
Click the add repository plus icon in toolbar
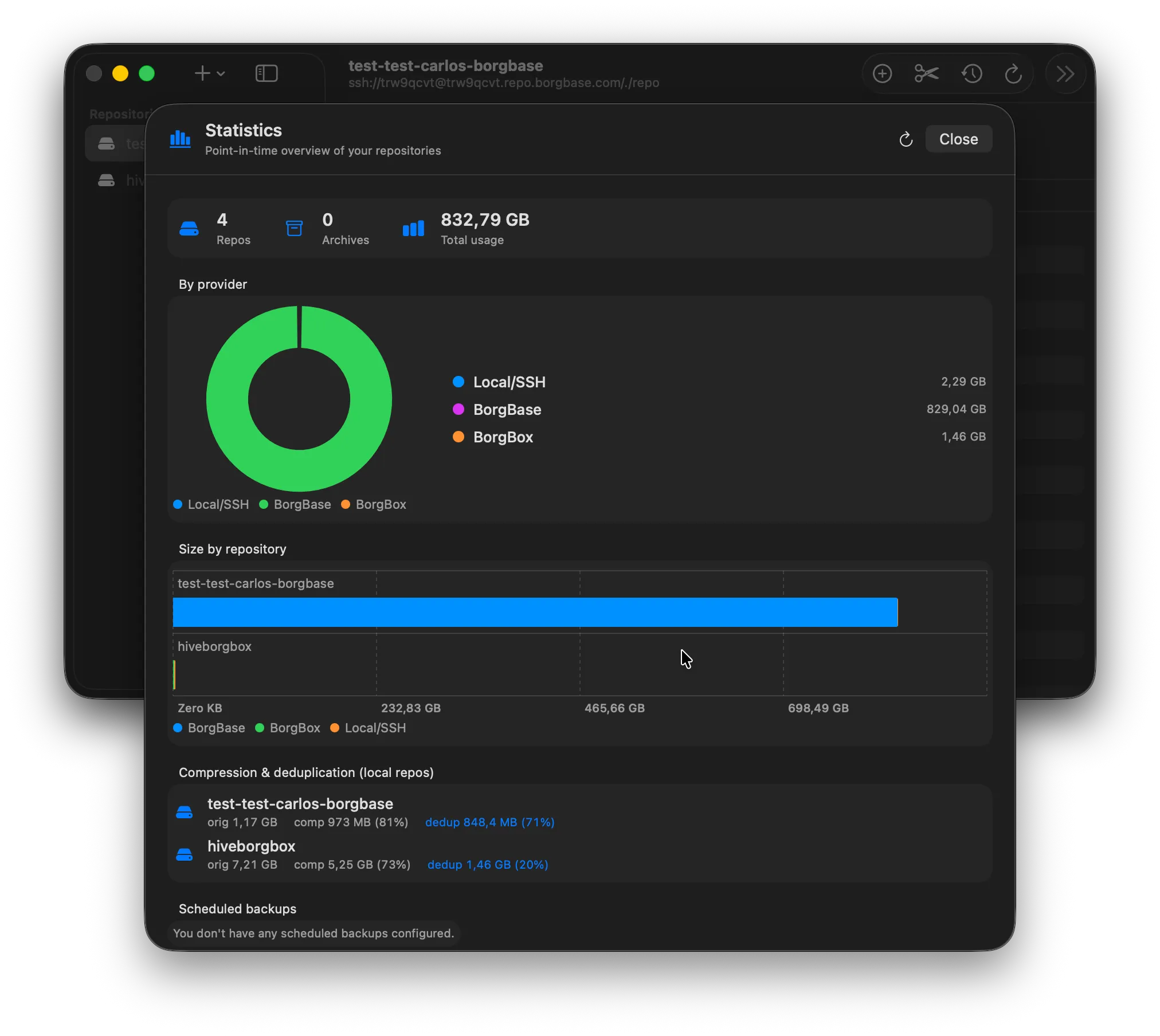tap(882, 73)
